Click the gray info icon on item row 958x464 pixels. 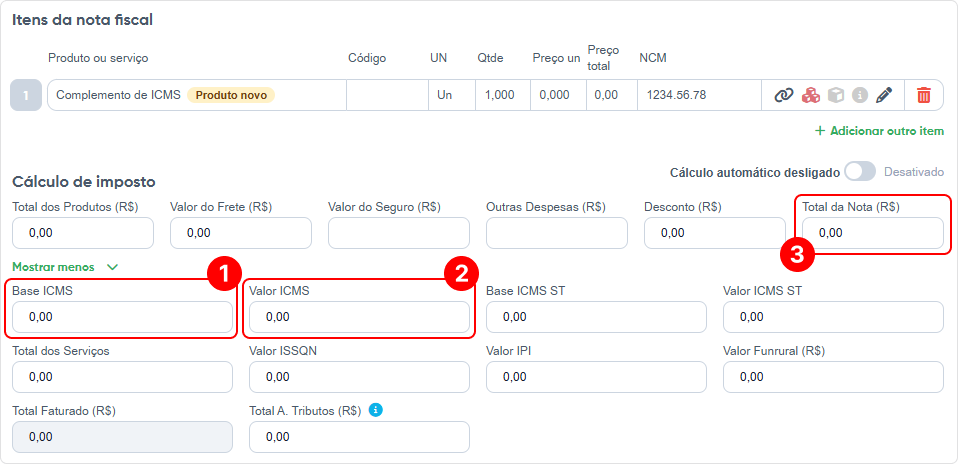[860, 95]
